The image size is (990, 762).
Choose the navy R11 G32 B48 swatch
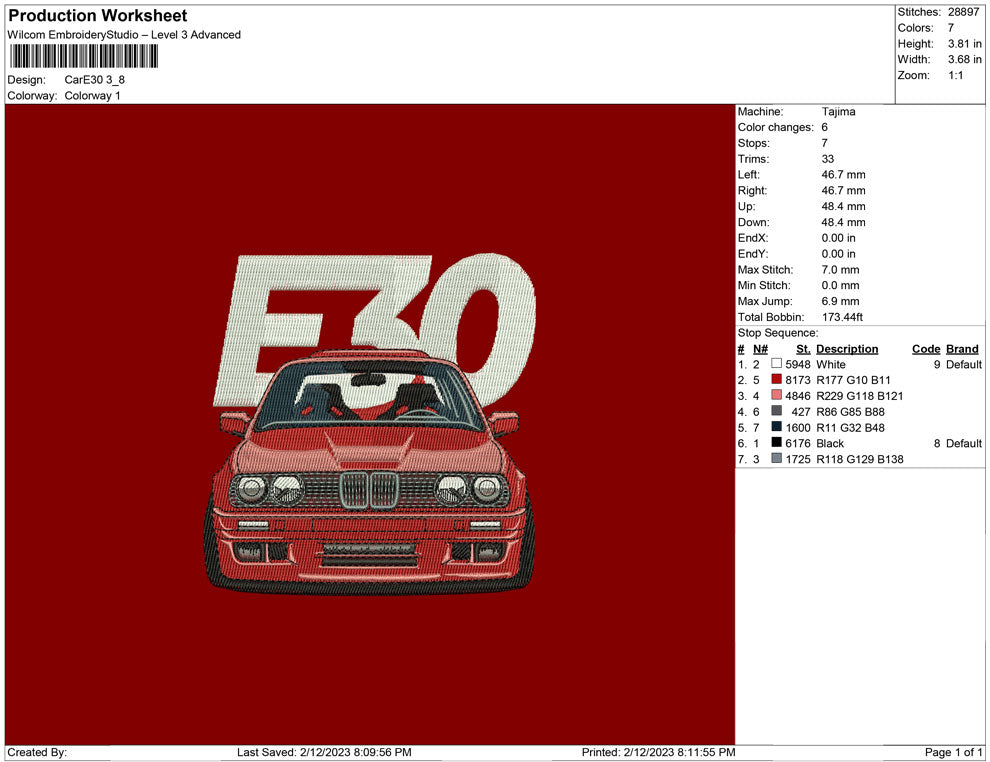776,428
